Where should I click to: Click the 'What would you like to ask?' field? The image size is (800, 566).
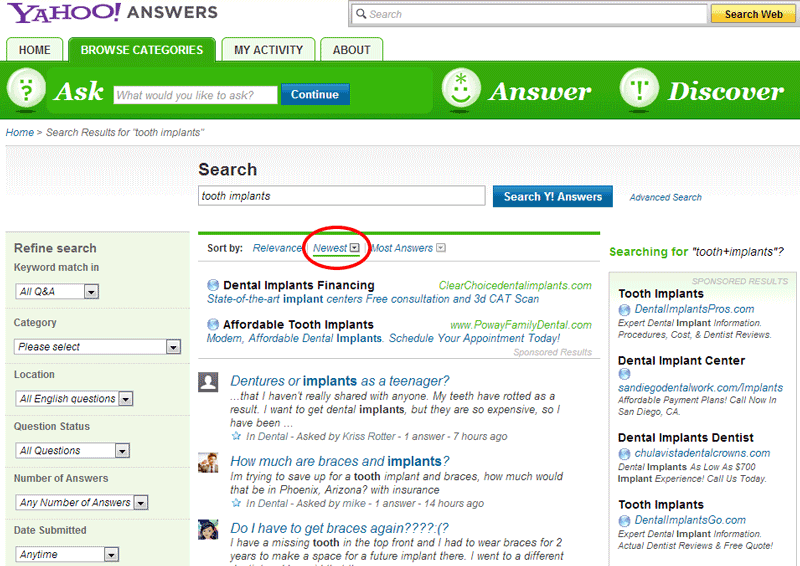pos(195,95)
